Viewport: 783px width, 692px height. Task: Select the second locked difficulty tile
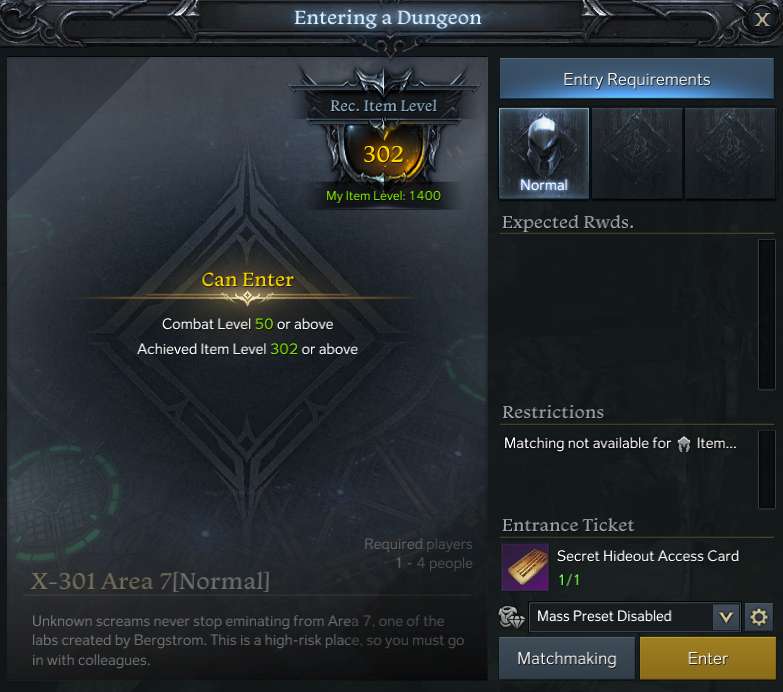click(637, 153)
